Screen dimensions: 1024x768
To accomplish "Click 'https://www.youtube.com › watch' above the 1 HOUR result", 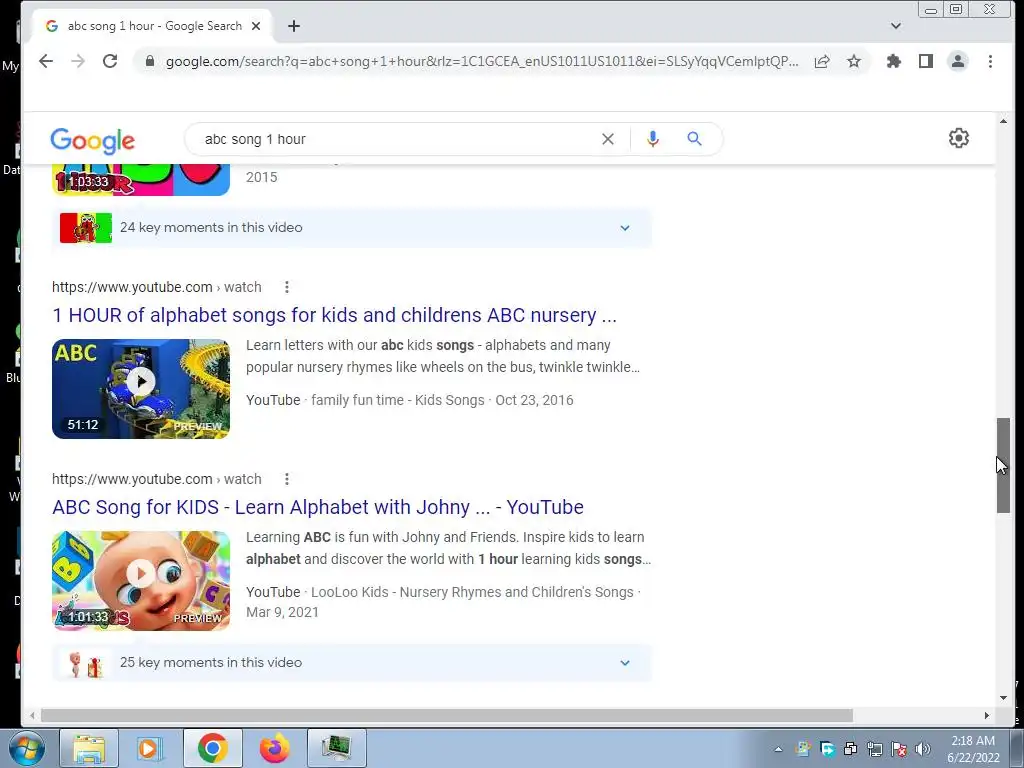I will tap(157, 287).
